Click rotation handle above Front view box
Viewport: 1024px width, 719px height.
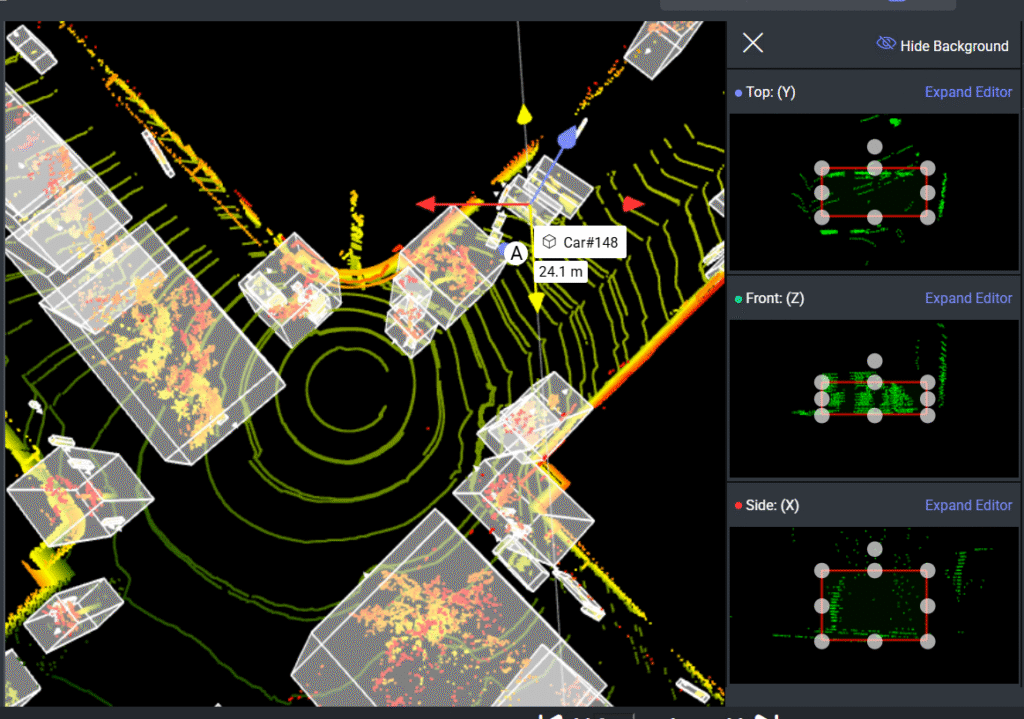875,360
